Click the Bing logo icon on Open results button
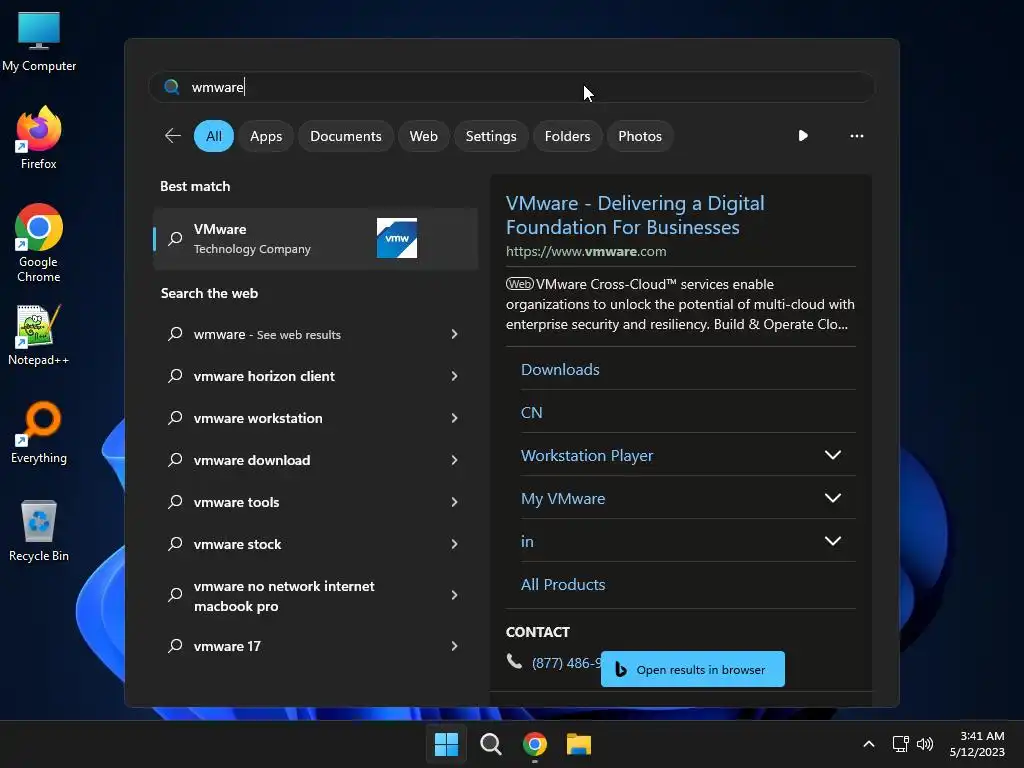The height and width of the screenshot is (768, 1024). [x=620, y=669]
